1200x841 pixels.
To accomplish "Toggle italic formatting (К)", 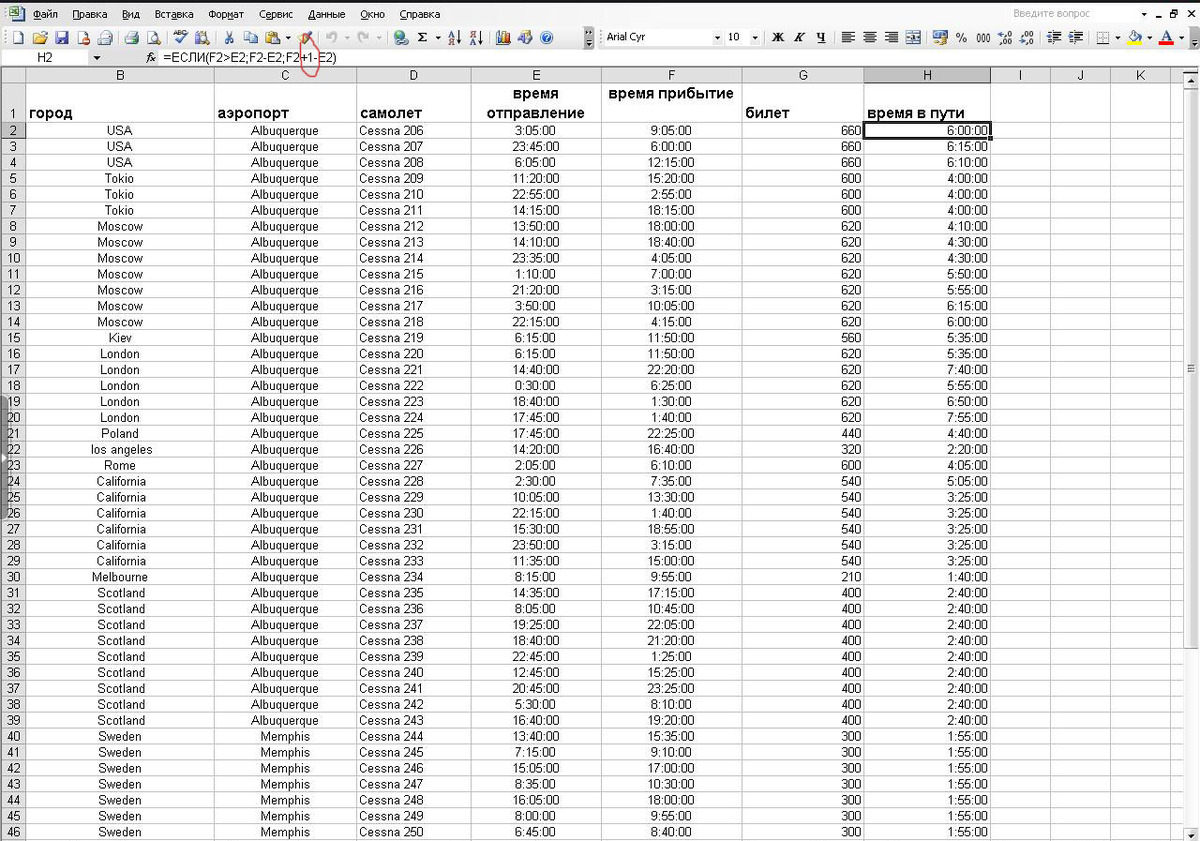I will pos(799,37).
